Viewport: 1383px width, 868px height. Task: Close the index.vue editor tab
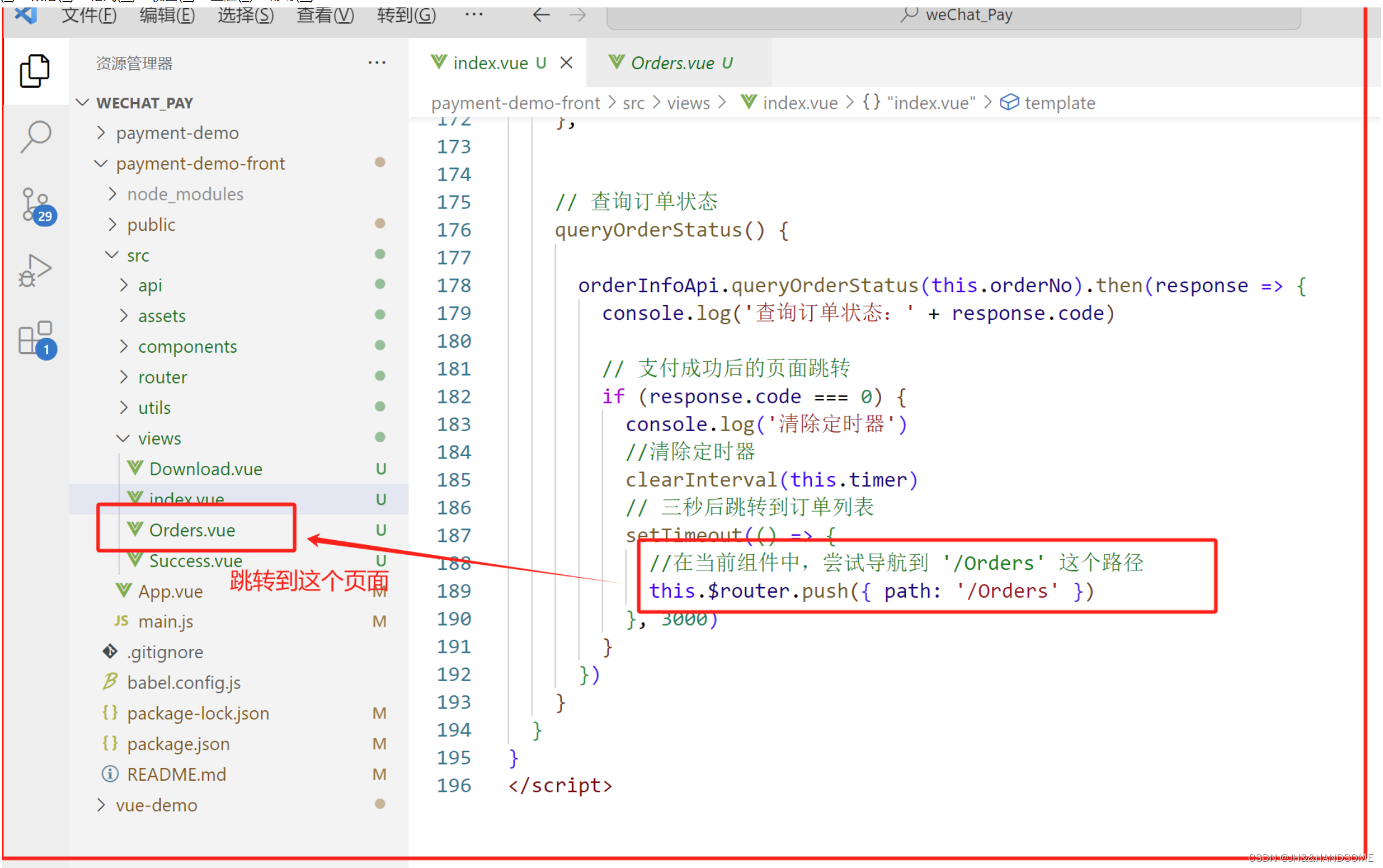pyautogui.click(x=566, y=62)
